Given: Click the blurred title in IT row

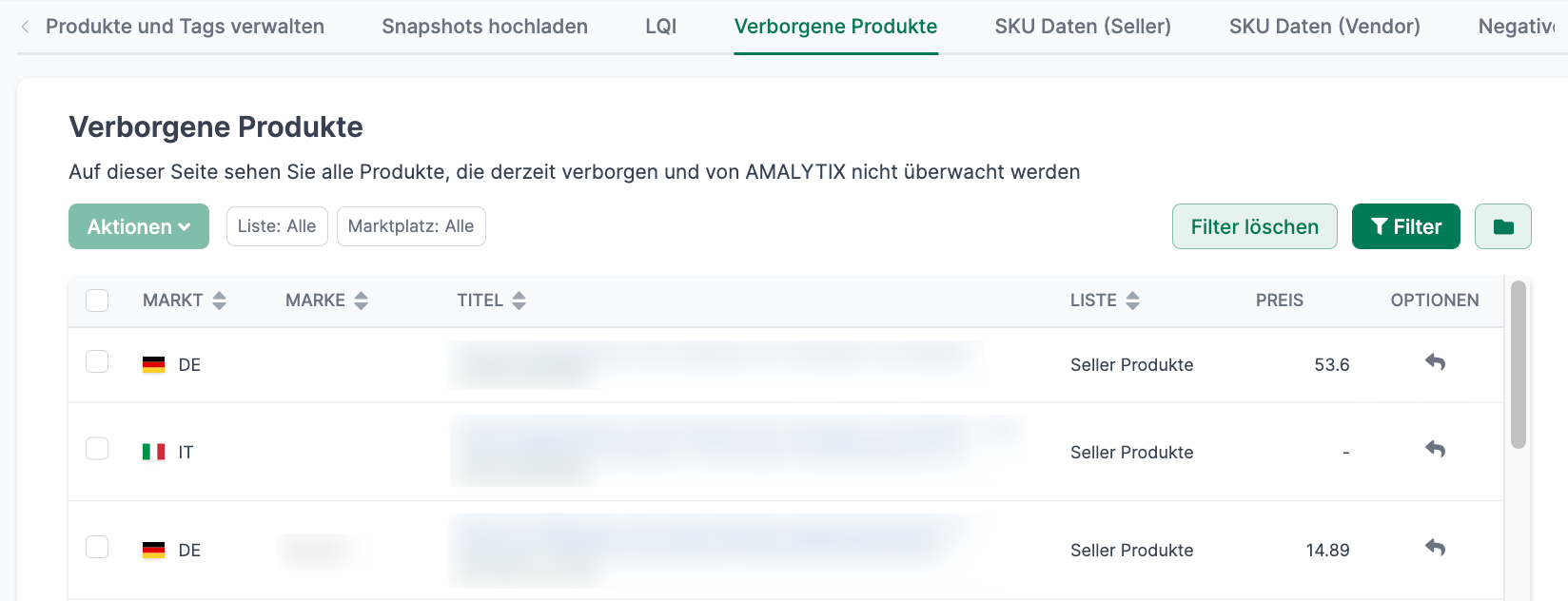Looking at the screenshot, I should (737, 450).
